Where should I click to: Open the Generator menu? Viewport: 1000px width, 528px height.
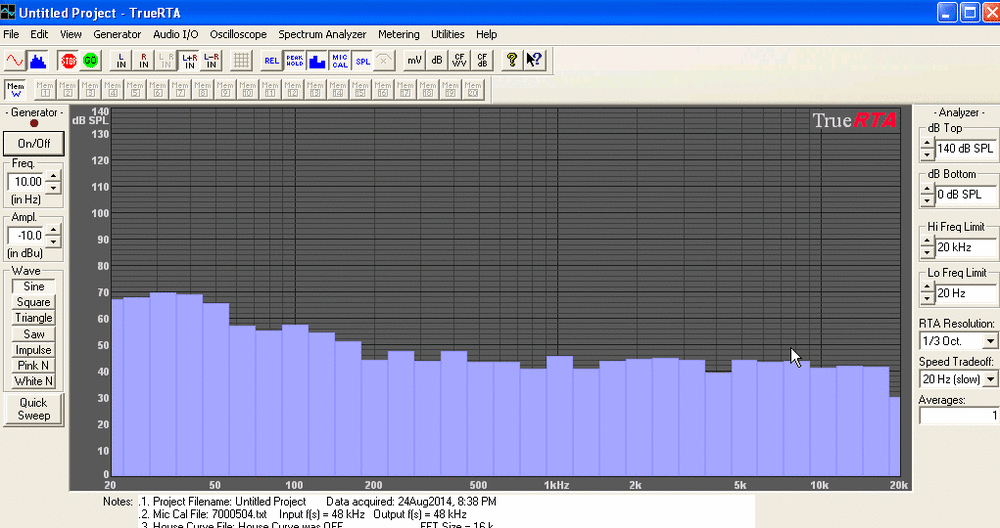[117, 34]
